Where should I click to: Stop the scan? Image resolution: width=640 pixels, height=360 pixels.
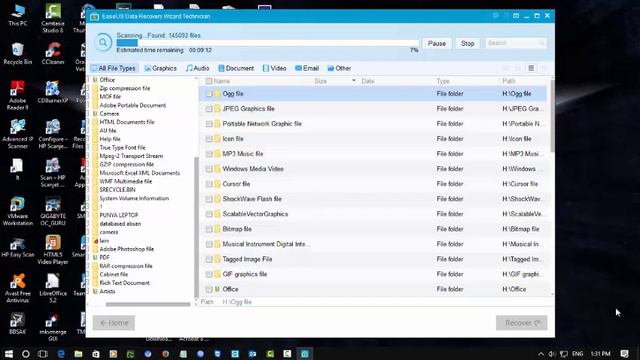pos(467,43)
